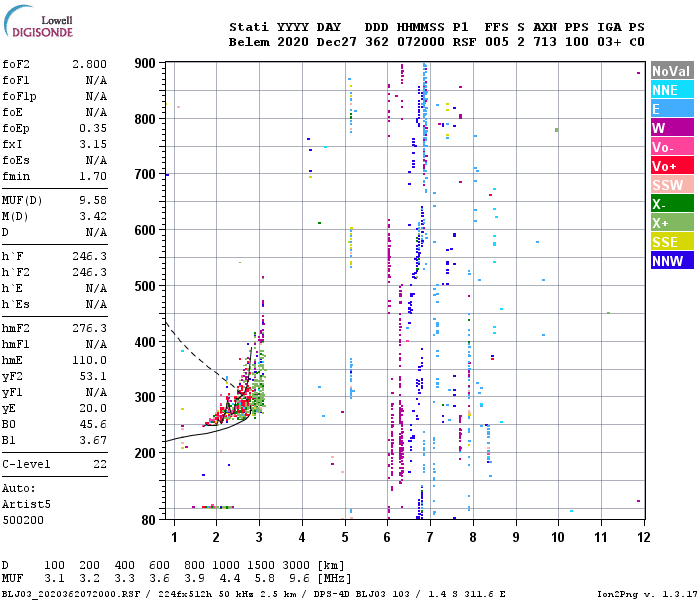Click the 500200 code under Artist5

23,520
